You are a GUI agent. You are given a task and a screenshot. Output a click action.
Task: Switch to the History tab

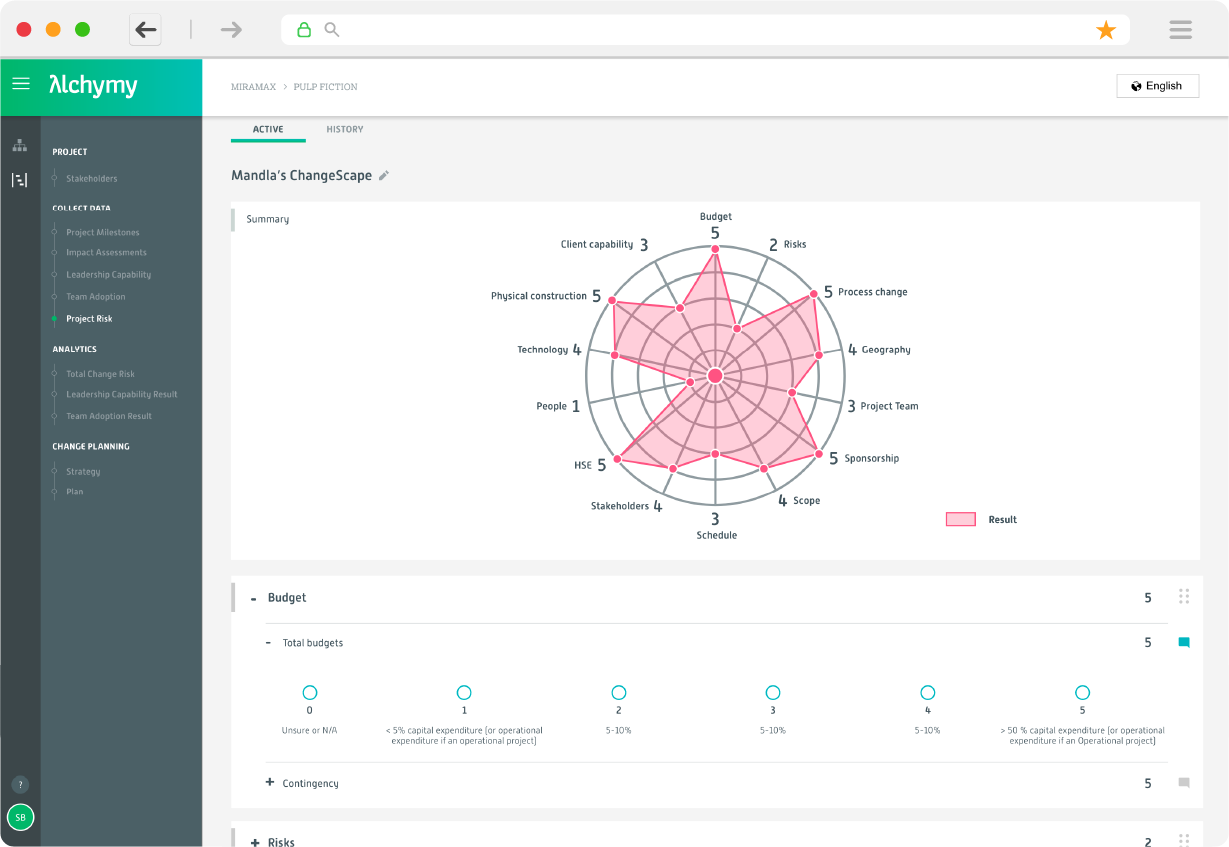point(345,129)
